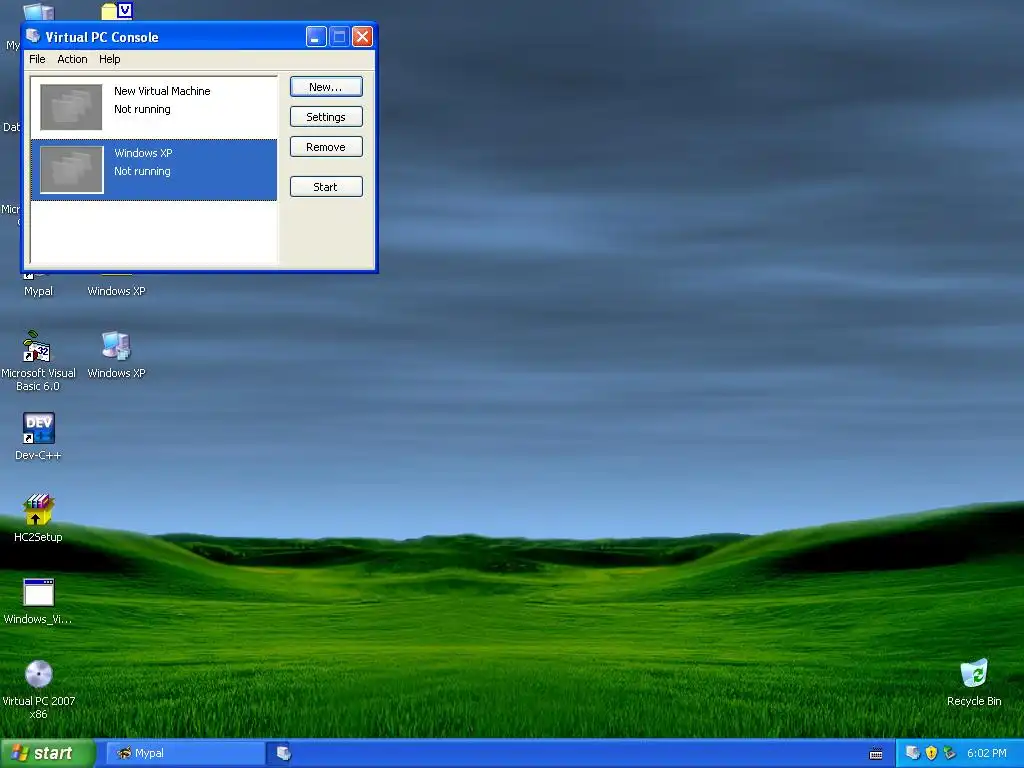Screen dimensions: 1024x768
Task: Close the Virtual PC Console window
Action: 362,37
